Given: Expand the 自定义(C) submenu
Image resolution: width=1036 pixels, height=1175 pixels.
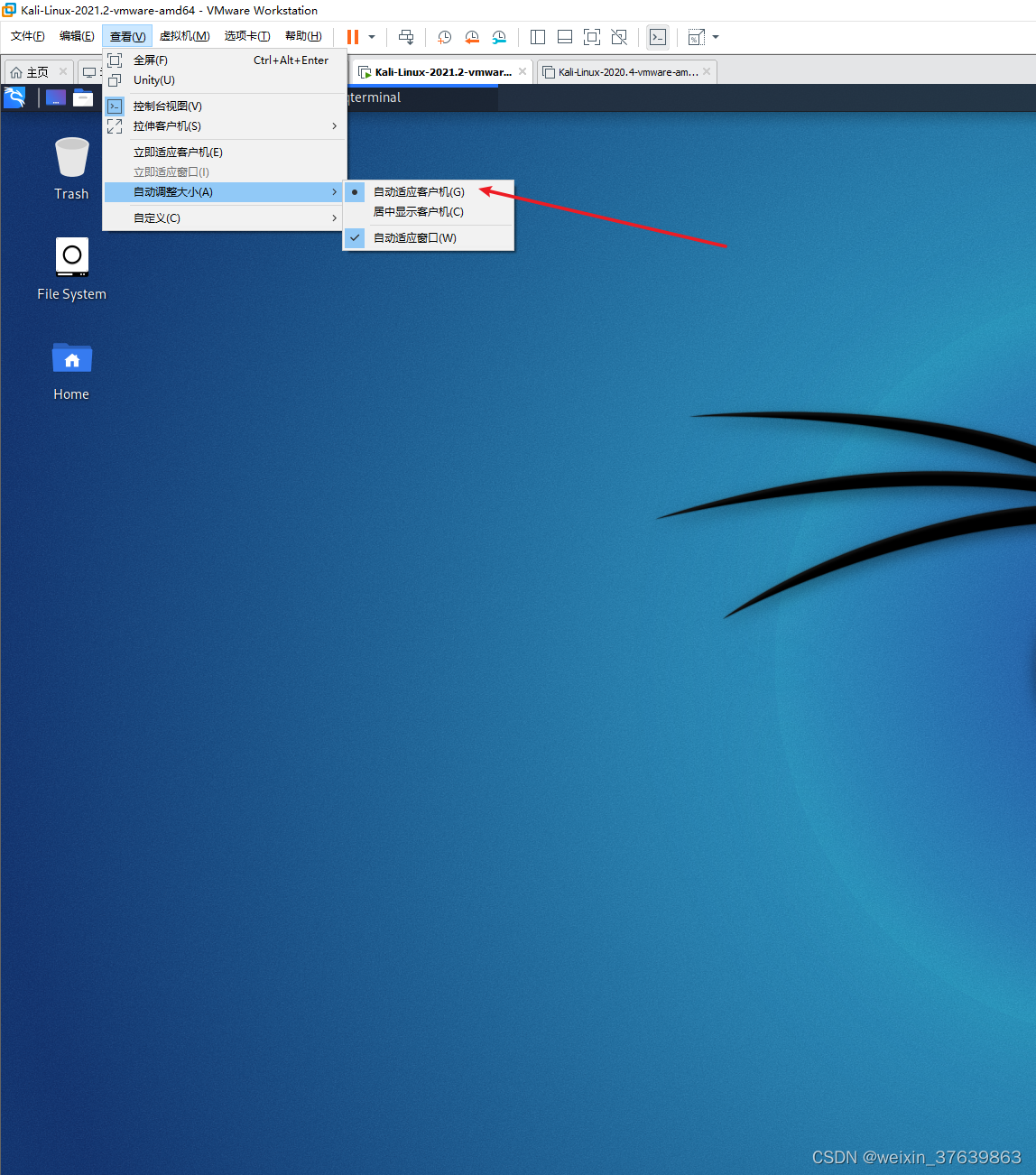Looking at the screenshot, I should pyautogui.click(x=225, y=218).
